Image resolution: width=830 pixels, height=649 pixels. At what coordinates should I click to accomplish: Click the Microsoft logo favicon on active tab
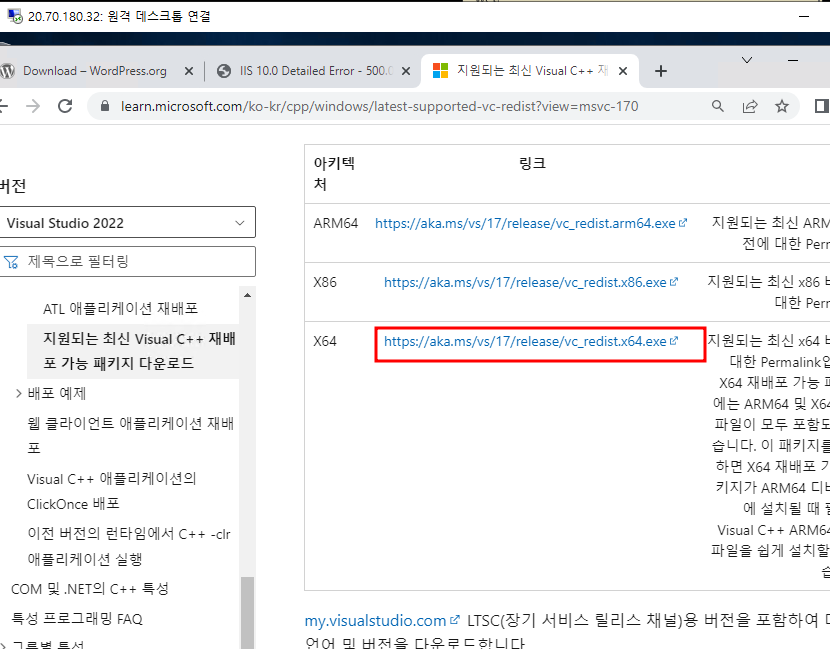coord(440,70)
